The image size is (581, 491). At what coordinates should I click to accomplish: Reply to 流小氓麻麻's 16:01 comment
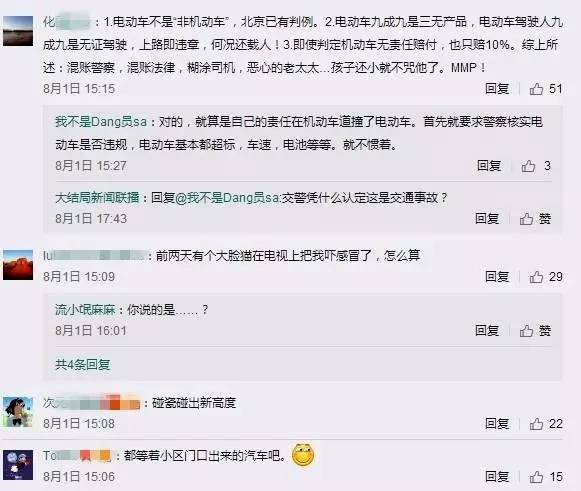pyautogui.click(x=487, y=331)
